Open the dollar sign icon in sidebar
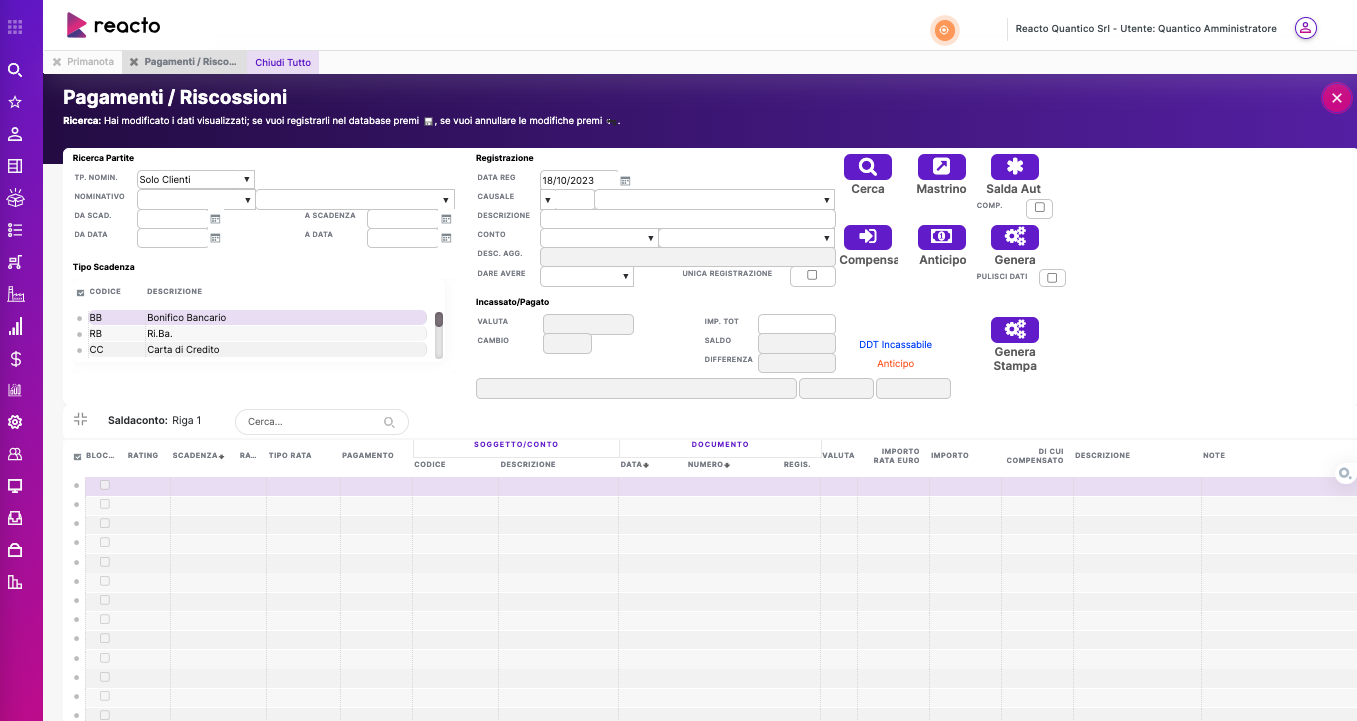The image size is (1357, 721). coord(15,358)
